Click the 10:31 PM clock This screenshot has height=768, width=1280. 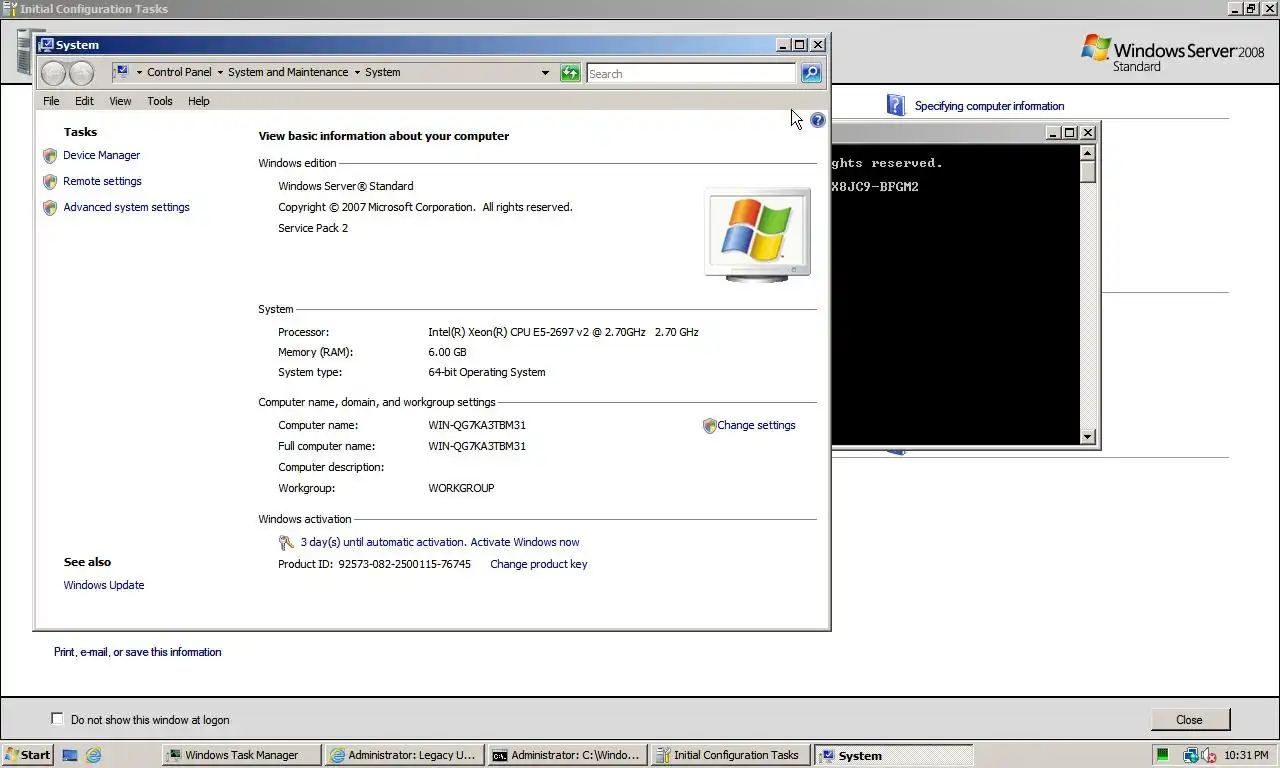pos(1246,755)
